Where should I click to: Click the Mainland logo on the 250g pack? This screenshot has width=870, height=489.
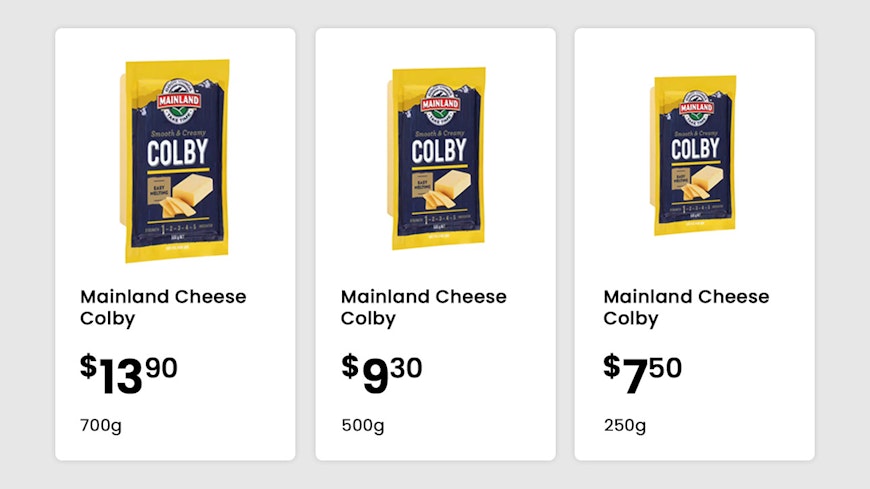point(694,105)
